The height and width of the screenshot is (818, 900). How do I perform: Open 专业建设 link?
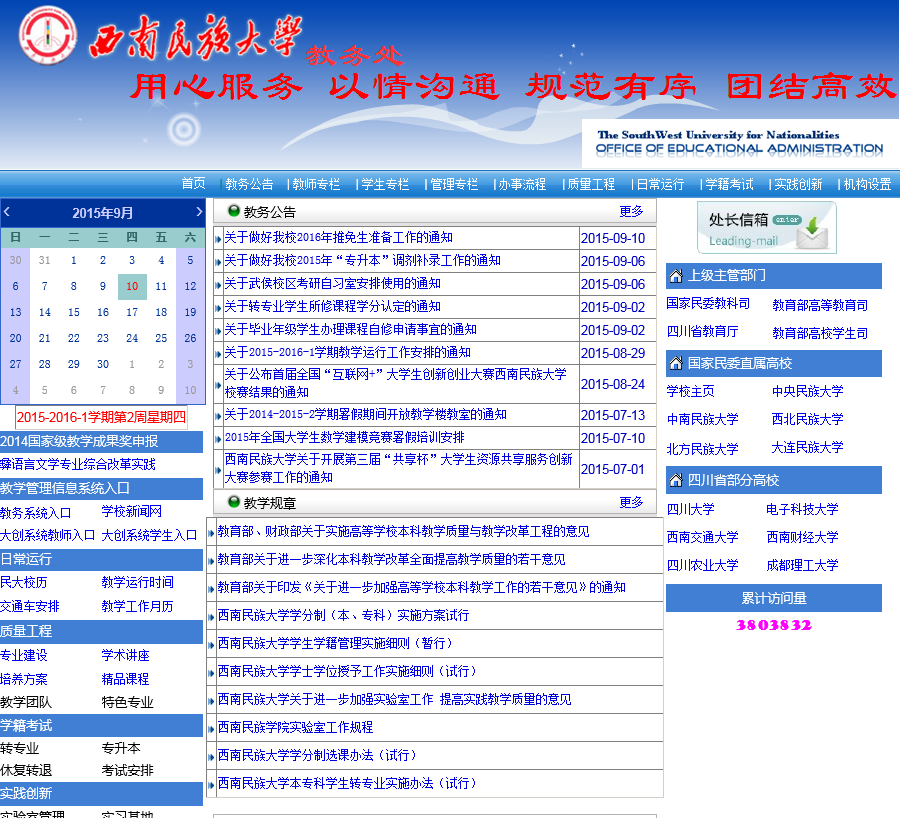[24, 655]
